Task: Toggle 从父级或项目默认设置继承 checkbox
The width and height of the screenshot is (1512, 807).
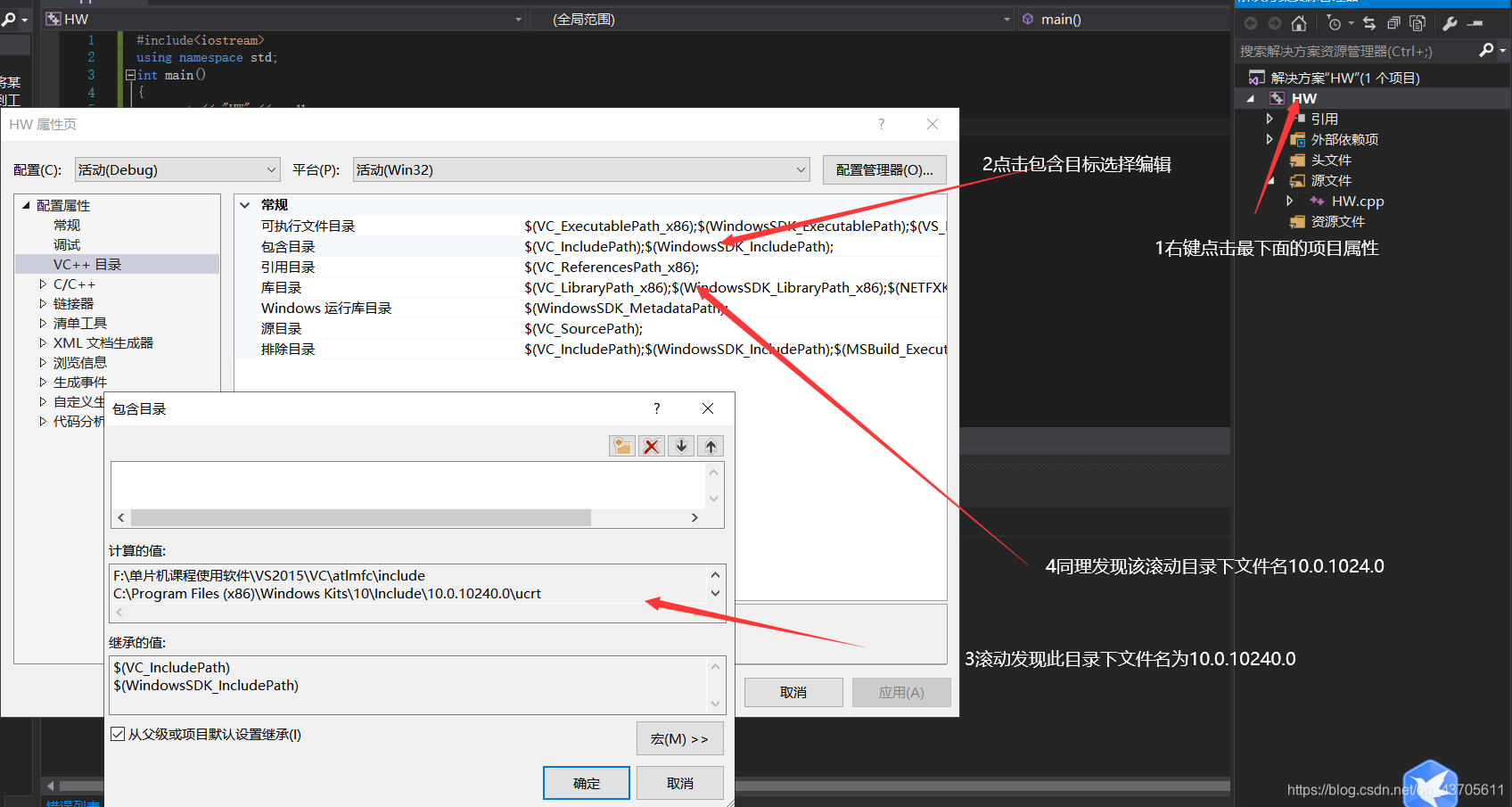Action: tap(118, 734)
